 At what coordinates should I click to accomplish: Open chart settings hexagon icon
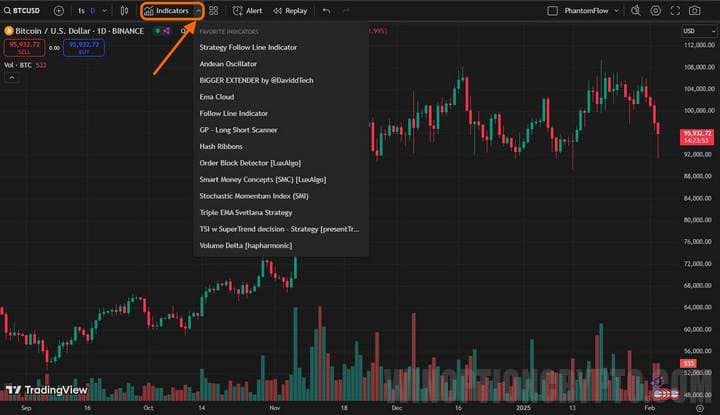[x=655, y=10]
